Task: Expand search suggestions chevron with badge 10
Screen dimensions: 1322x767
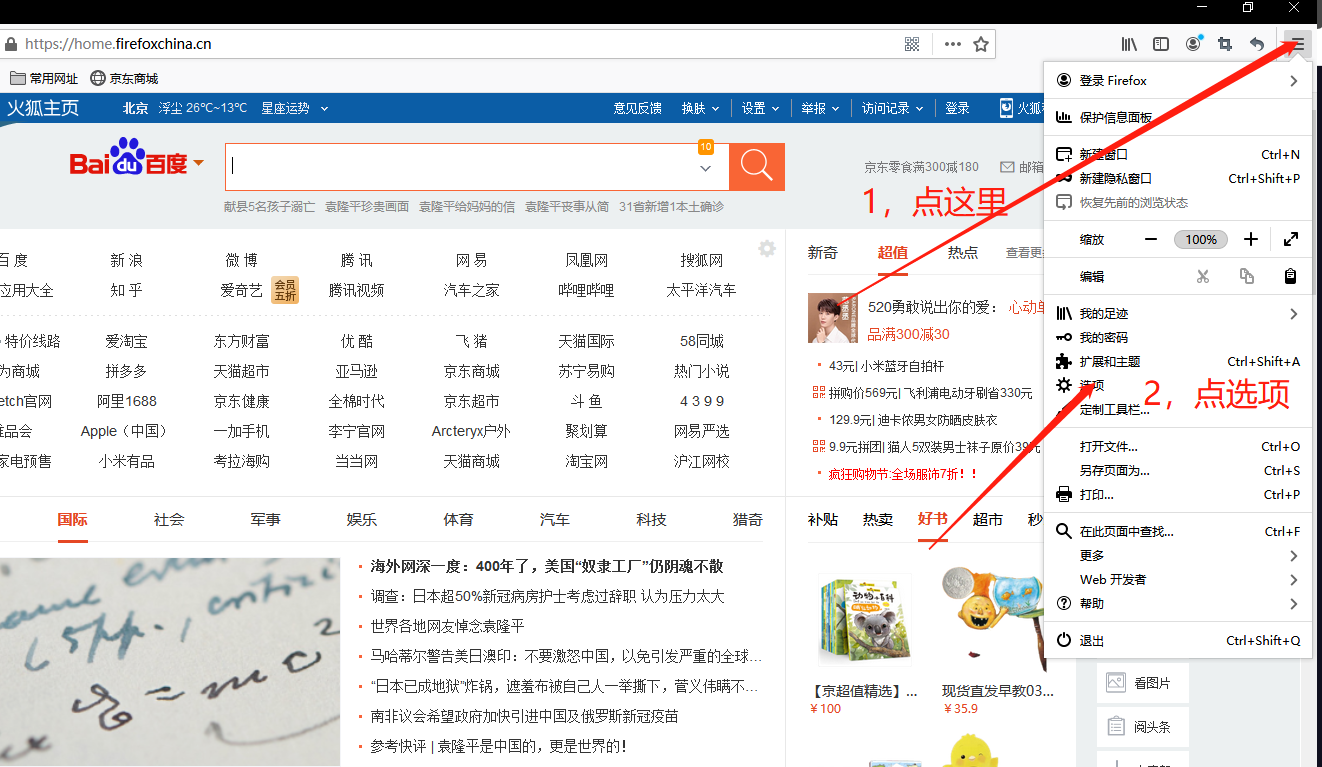Action: pos(706,167)
